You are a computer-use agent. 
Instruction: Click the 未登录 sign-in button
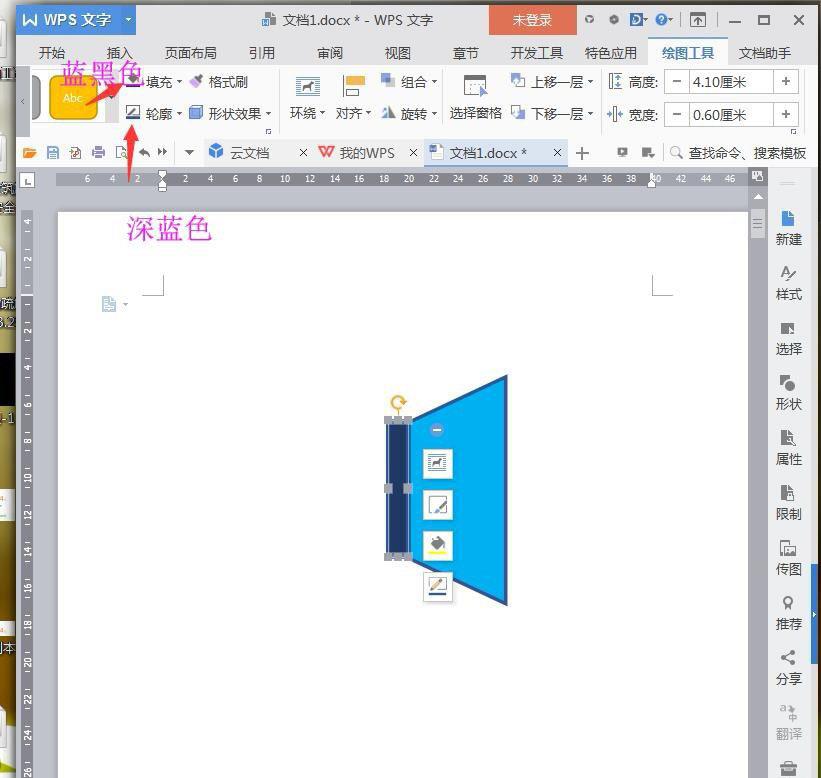point(531,19)
